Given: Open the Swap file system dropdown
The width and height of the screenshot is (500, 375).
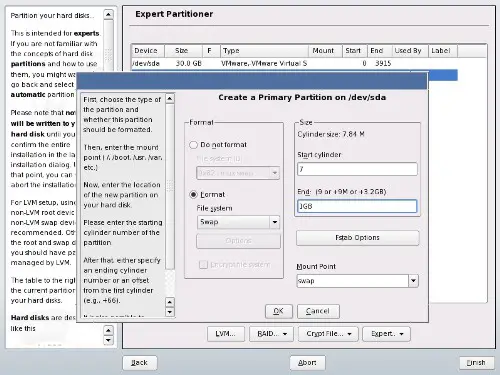Looking at the screenshot, I should click(x=238, y=222).
